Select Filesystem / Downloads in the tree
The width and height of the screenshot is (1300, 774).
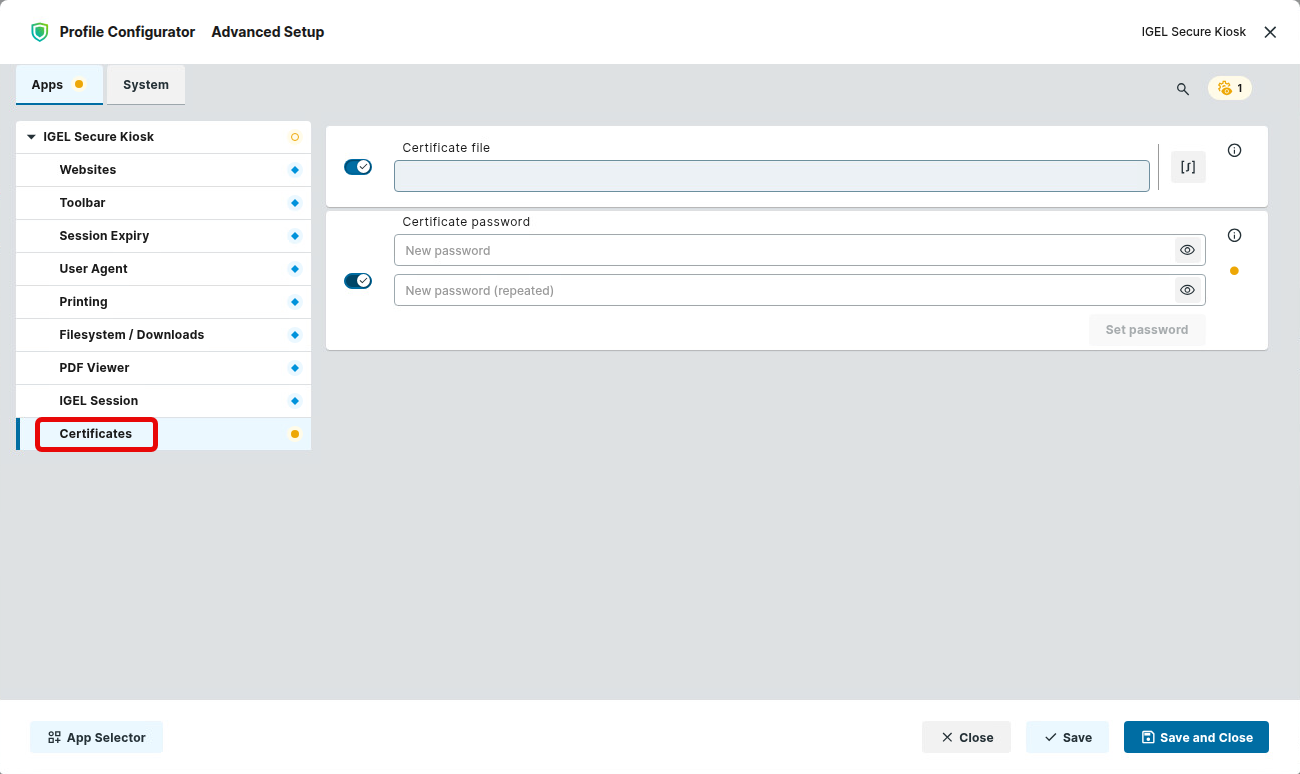coord(131,335)
